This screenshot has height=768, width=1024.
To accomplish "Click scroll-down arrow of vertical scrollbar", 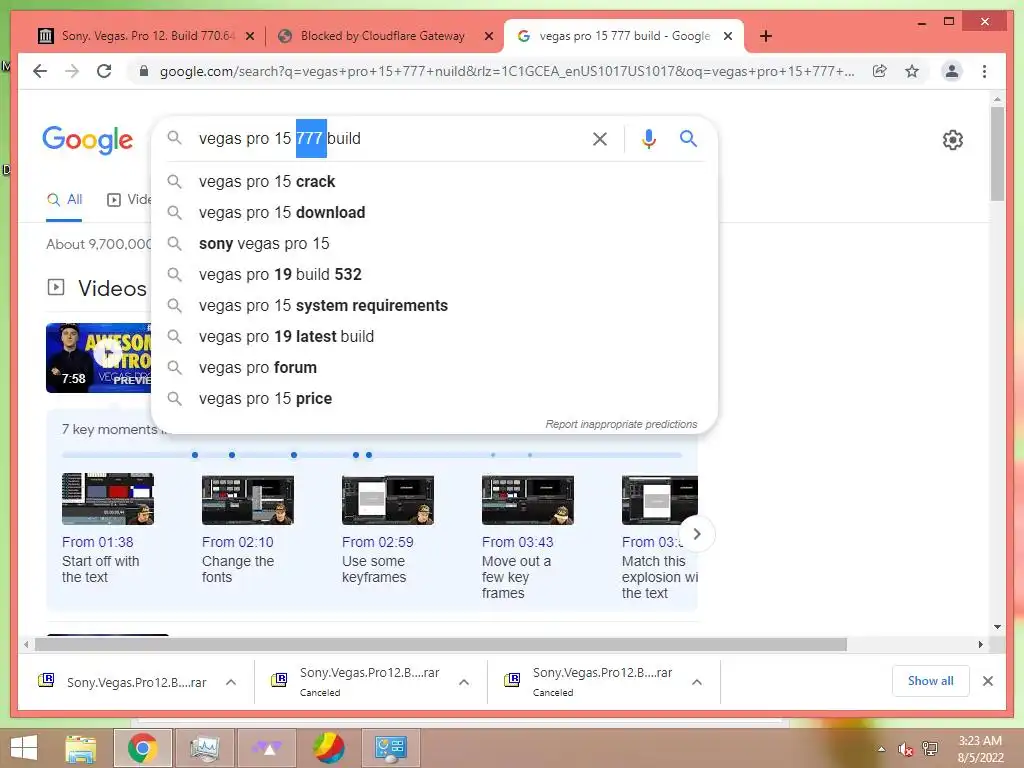I will tap(997, 627).
